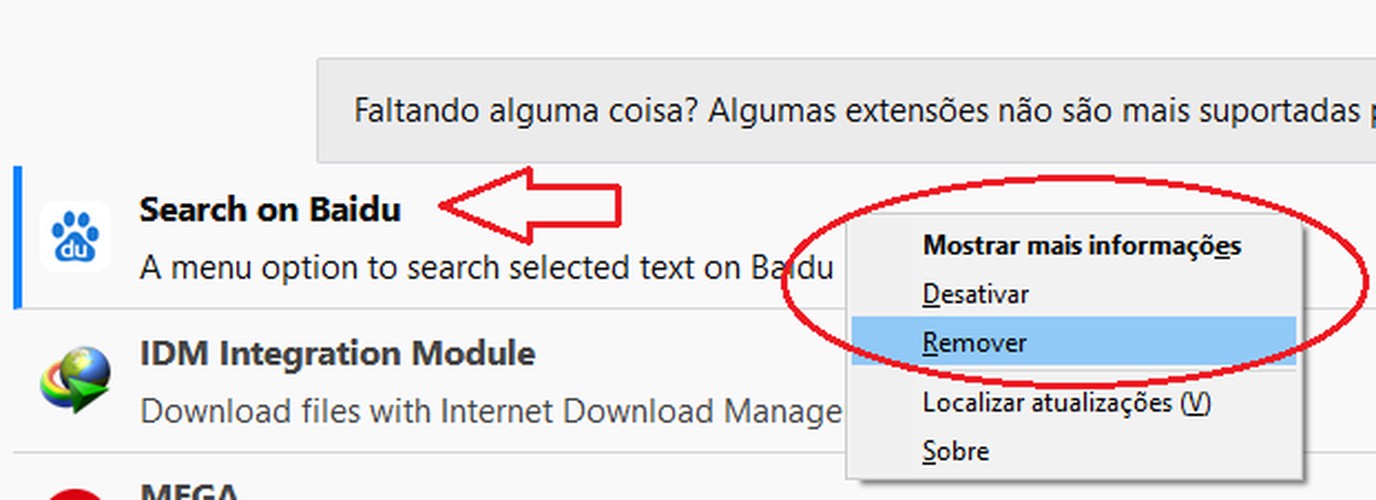Select the highlighted 'Remover' menu entry
Screen dimensions: 1376x500
click(1074, 342)
